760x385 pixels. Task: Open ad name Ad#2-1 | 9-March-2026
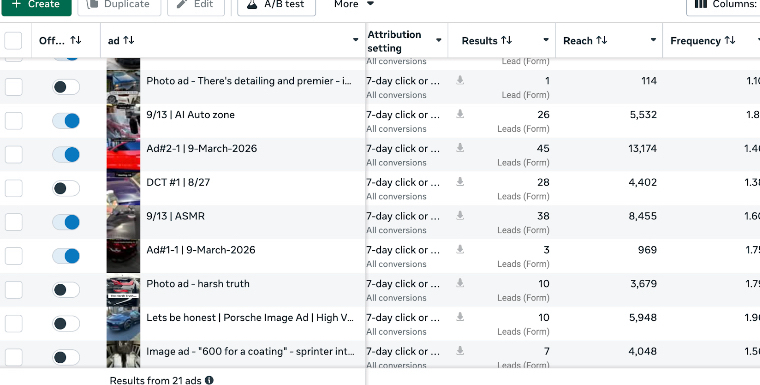click(202, 148)
